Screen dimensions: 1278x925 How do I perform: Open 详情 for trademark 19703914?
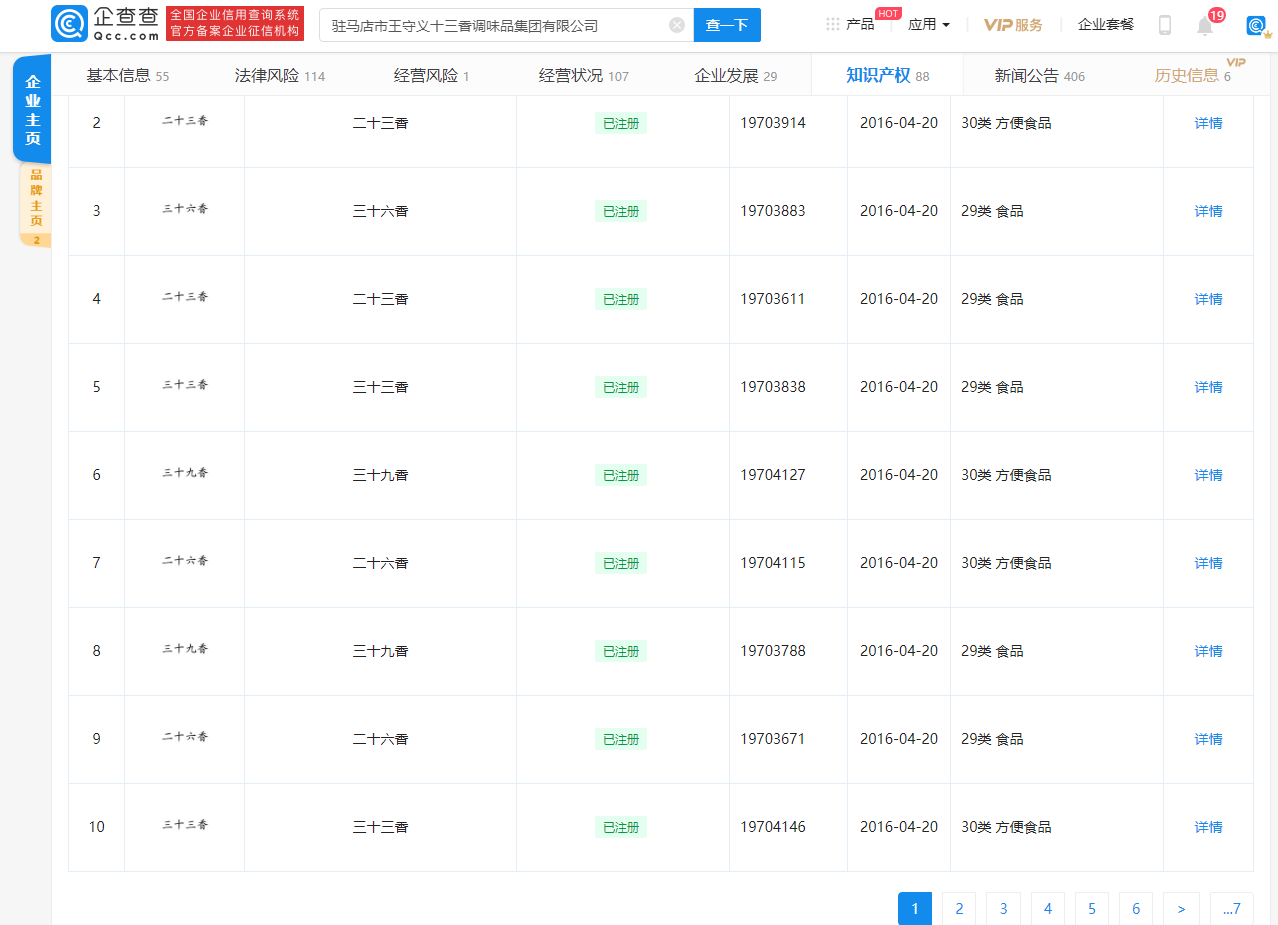pyautogui.click(x=1208, y=123)
